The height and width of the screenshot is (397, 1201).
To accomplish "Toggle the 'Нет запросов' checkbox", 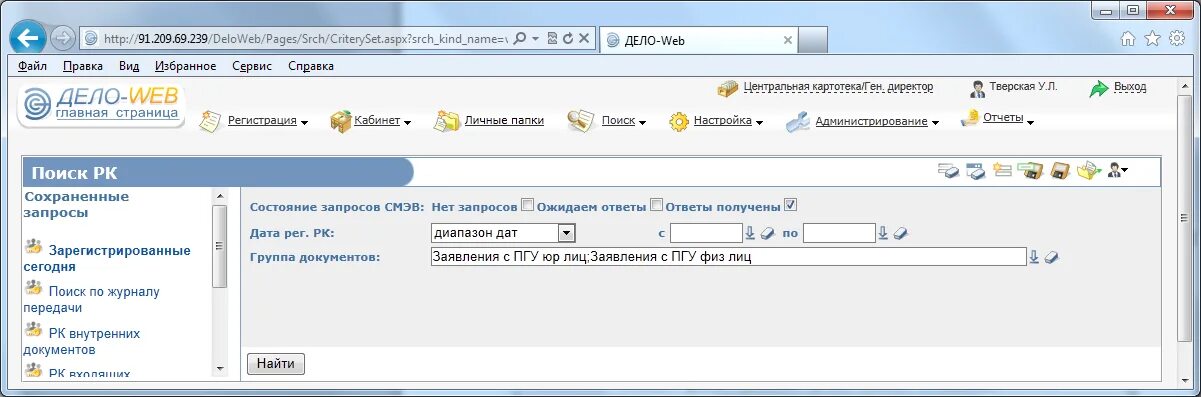I will (x=527, y=206).
